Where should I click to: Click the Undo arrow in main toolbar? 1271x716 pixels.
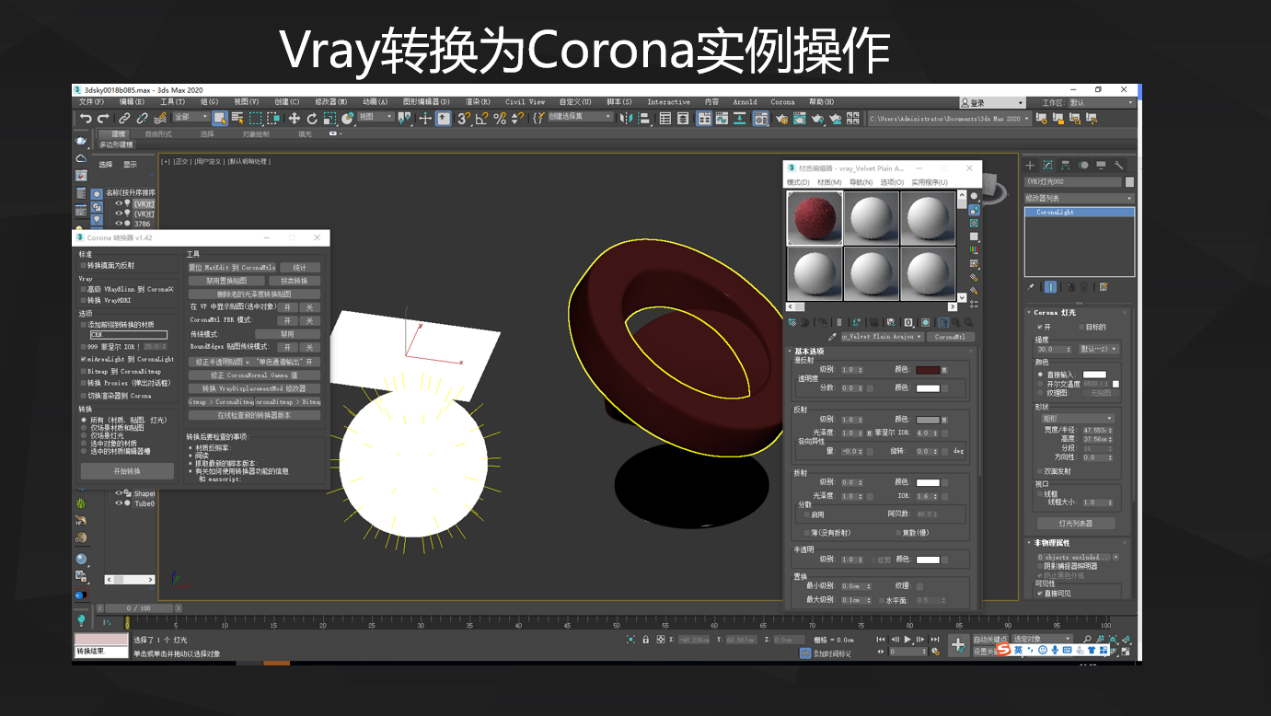coord(86,119)
